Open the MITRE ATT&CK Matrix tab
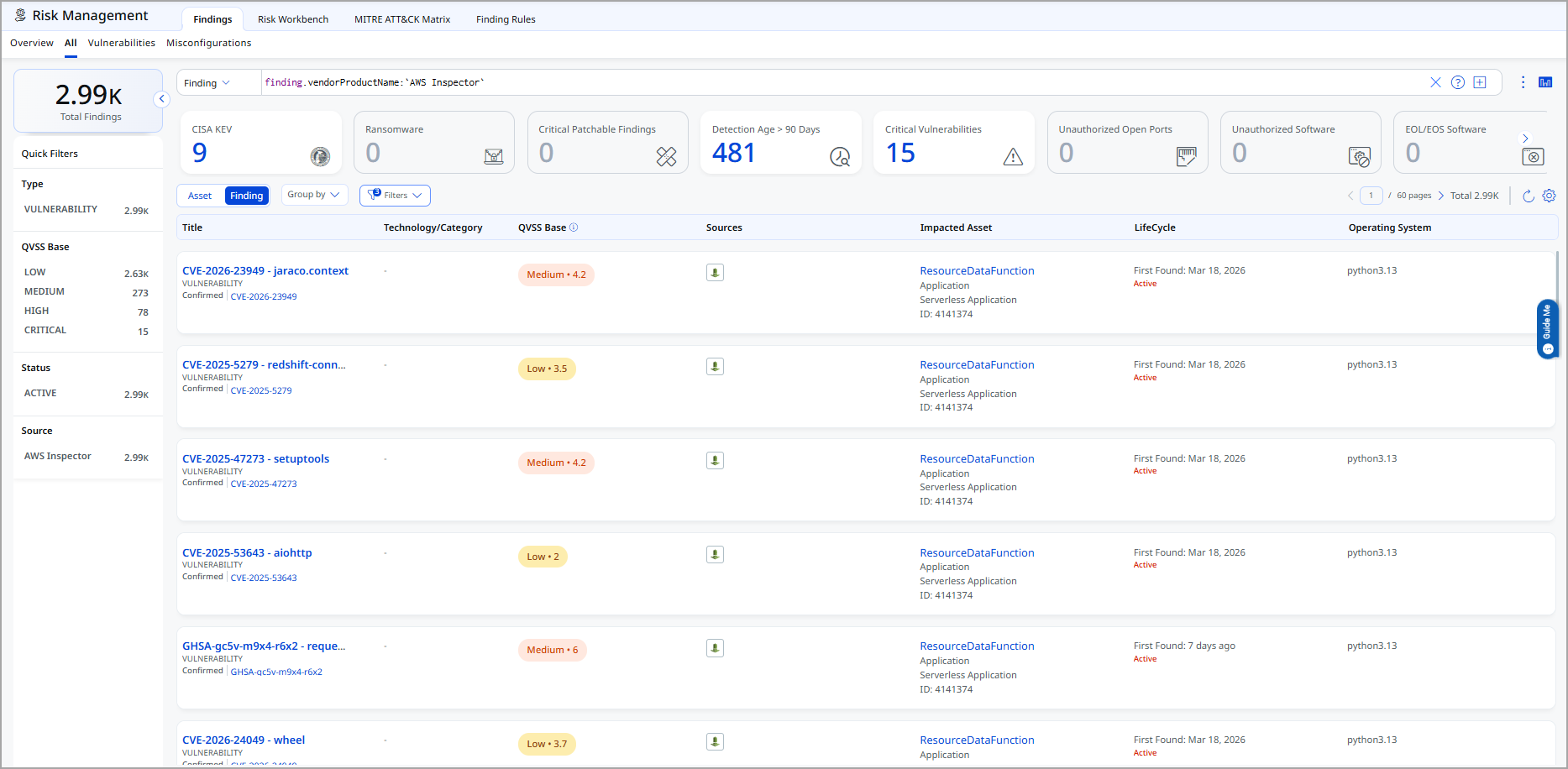This screenshot has height=769, width=1568. click(402, 19)
